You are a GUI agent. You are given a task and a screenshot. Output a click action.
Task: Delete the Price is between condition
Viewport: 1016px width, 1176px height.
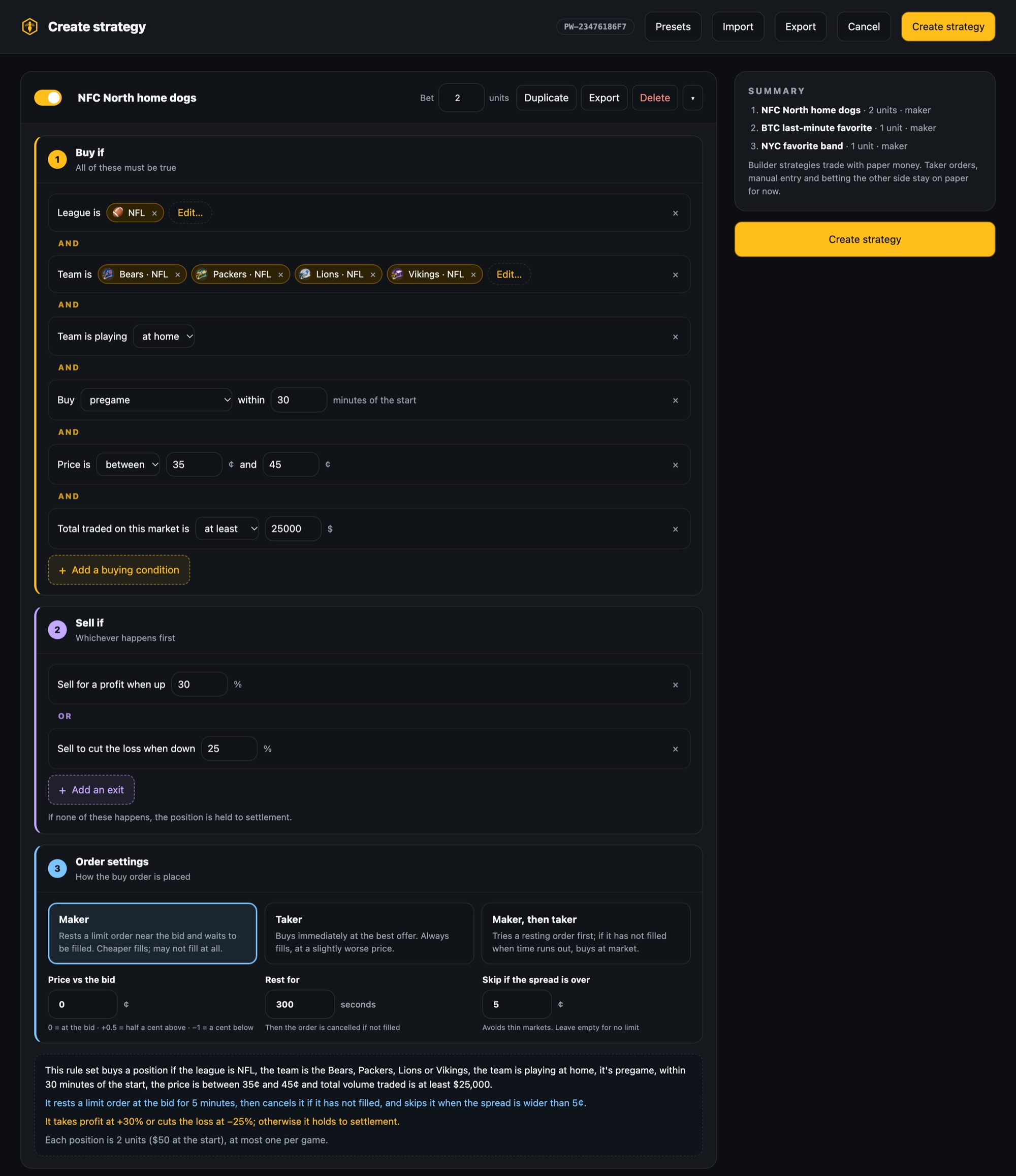pyautogui.click(x=675, y=465)
